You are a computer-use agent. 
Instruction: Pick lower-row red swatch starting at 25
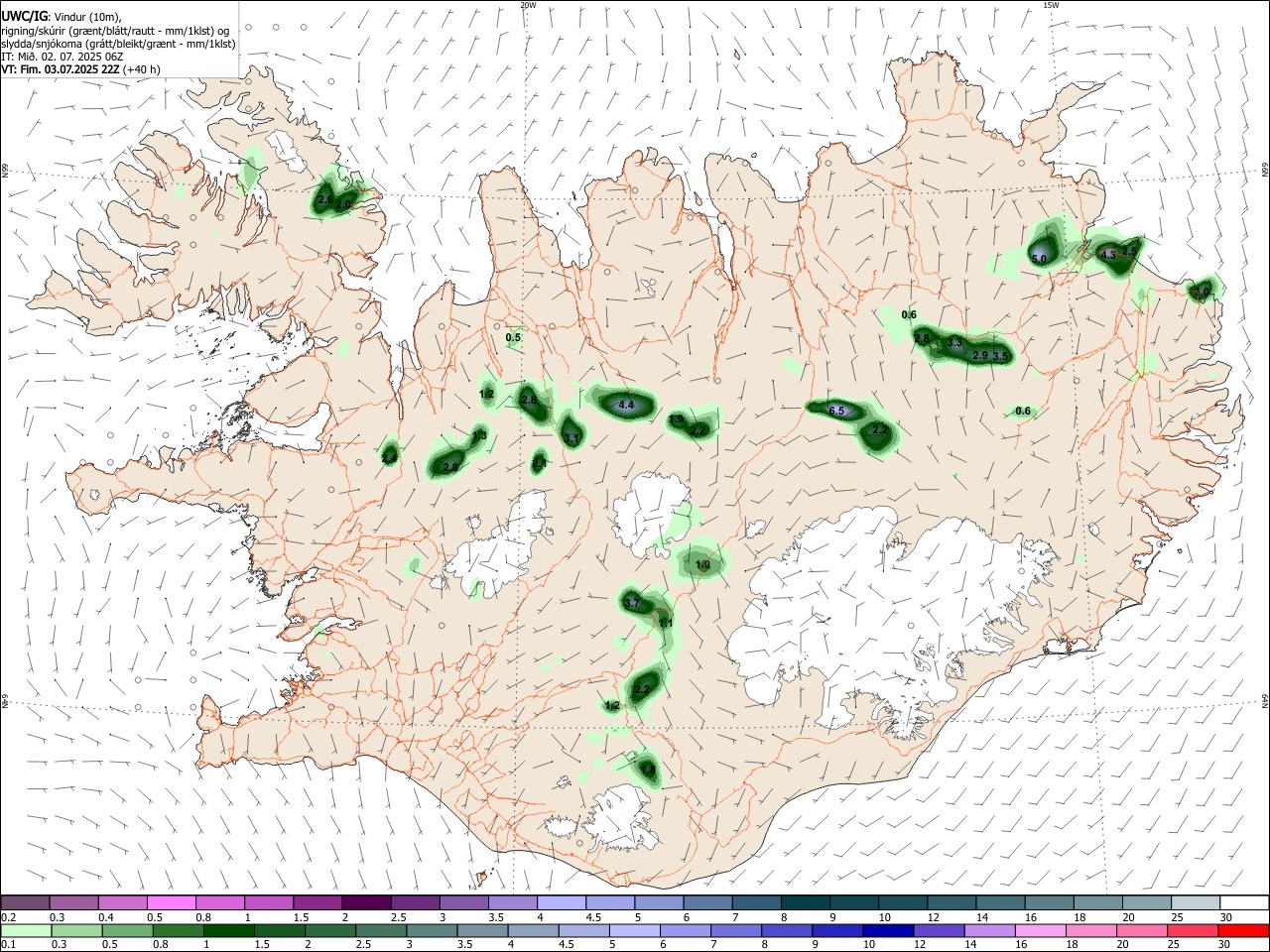click(x=1193, y=930)
